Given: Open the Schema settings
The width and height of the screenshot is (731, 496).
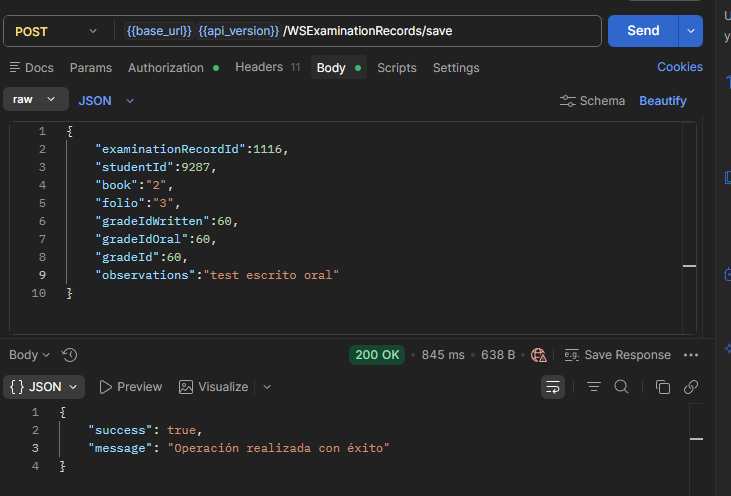Looking at the screenshot, I should click(592, 101).
